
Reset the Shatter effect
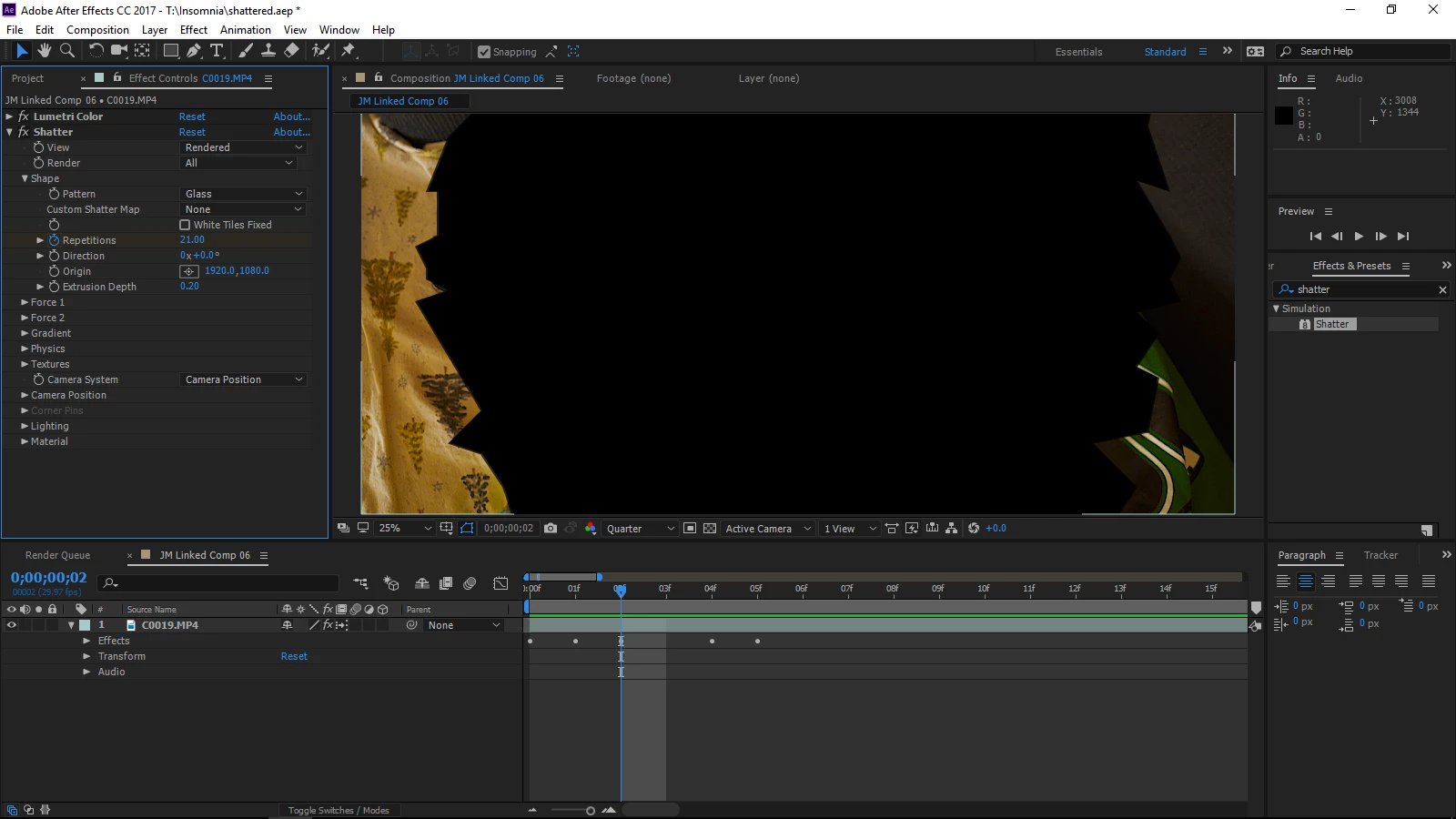[x=192, y=132]
